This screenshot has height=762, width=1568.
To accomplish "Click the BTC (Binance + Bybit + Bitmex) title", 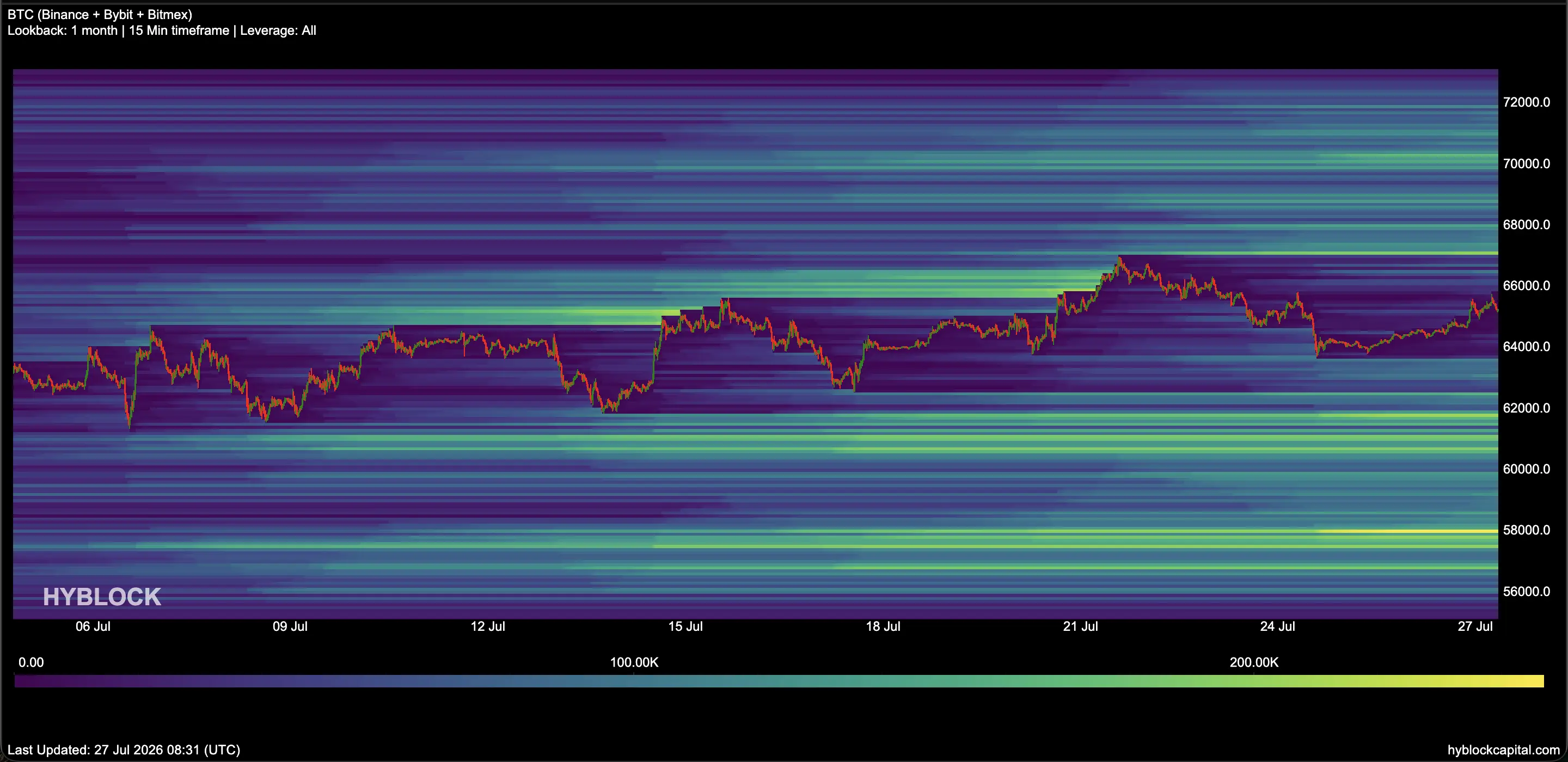I will 100,15.
